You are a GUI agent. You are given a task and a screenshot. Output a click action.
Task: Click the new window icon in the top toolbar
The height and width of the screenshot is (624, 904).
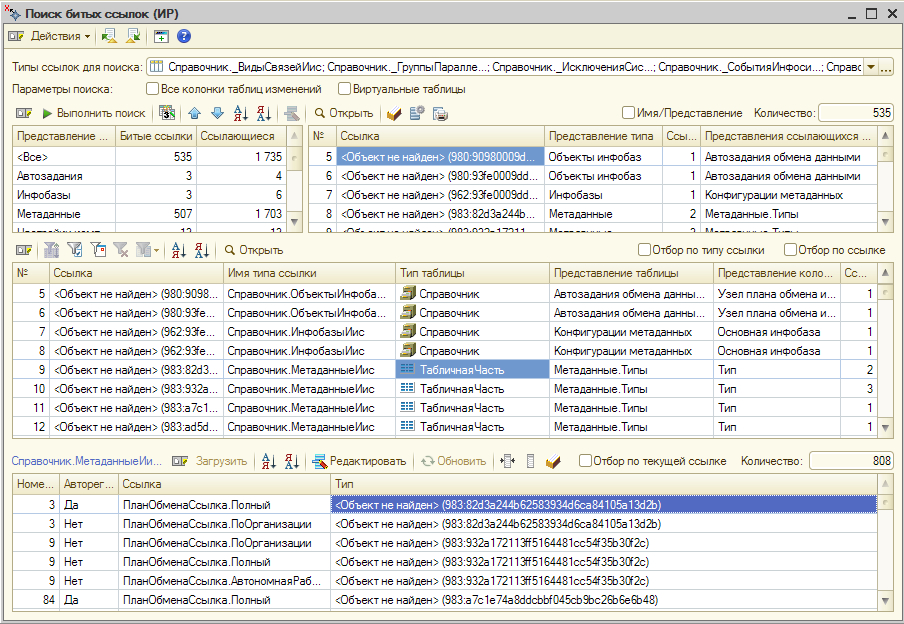(161, 36)
